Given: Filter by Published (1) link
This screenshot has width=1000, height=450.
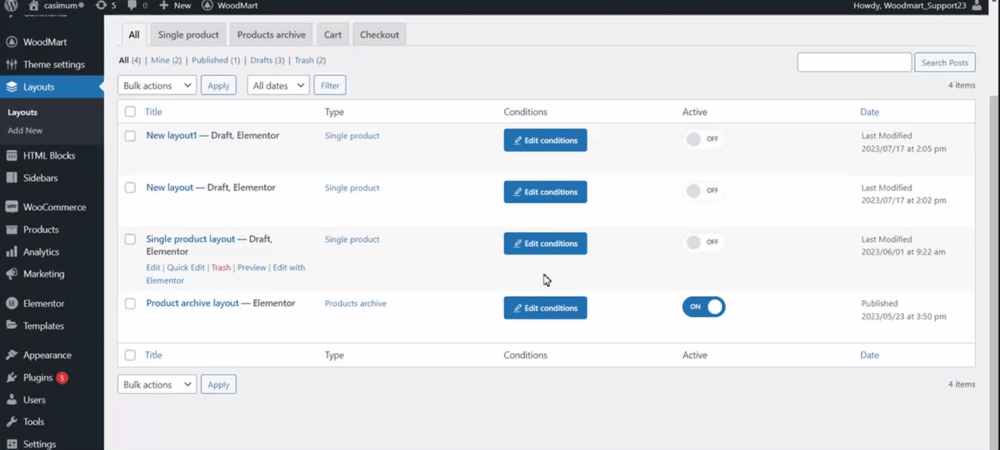Looking at the screenshot, I should [216, 61].
